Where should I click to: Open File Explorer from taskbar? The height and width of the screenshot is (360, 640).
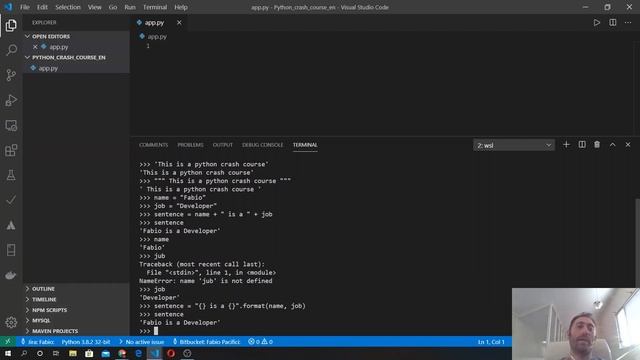[x=73, y=353]
